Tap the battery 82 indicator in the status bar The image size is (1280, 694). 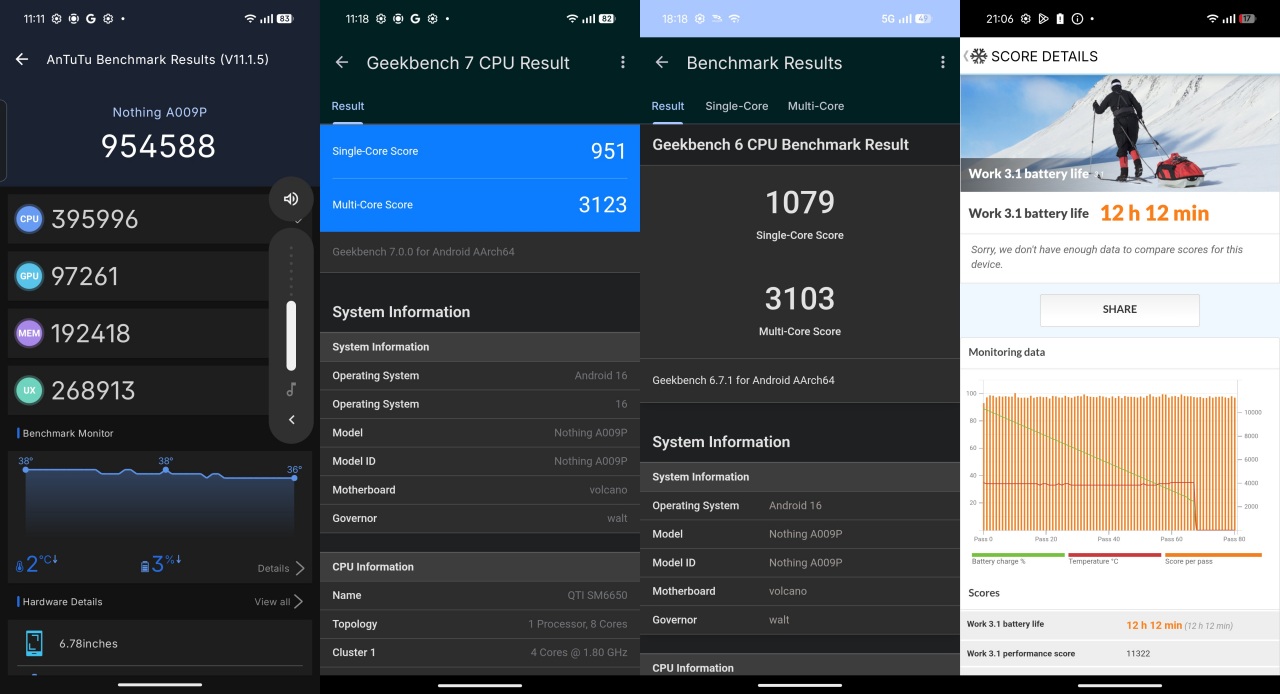click(607, 19)
